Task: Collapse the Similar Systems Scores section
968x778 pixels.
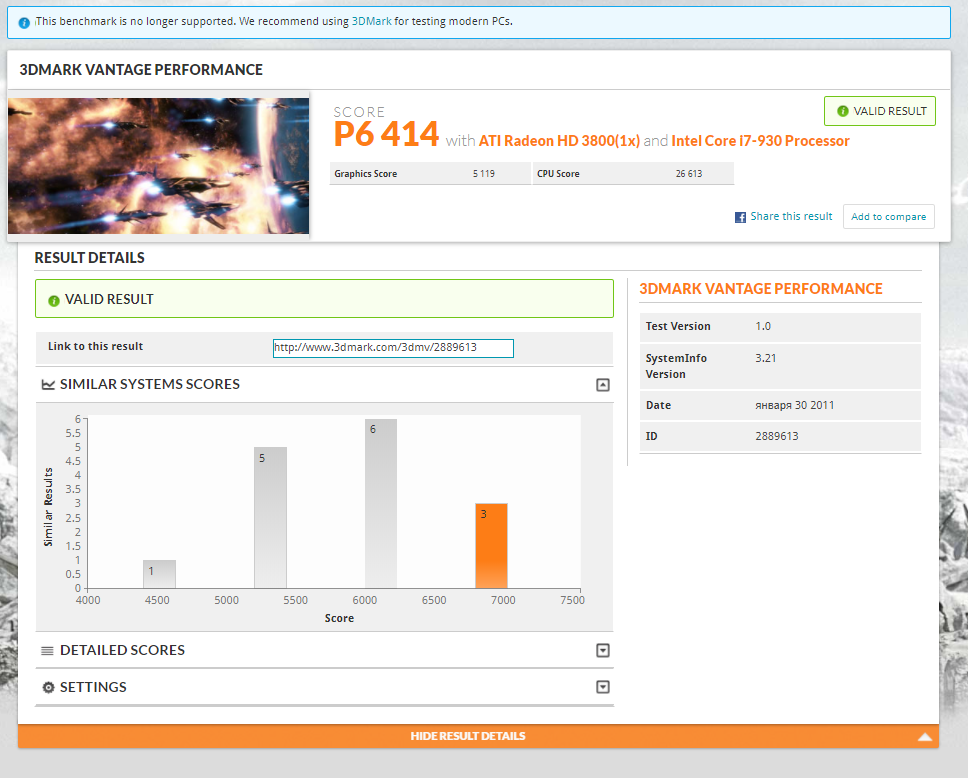Action: pyautogui.click(x=603, y=385)
